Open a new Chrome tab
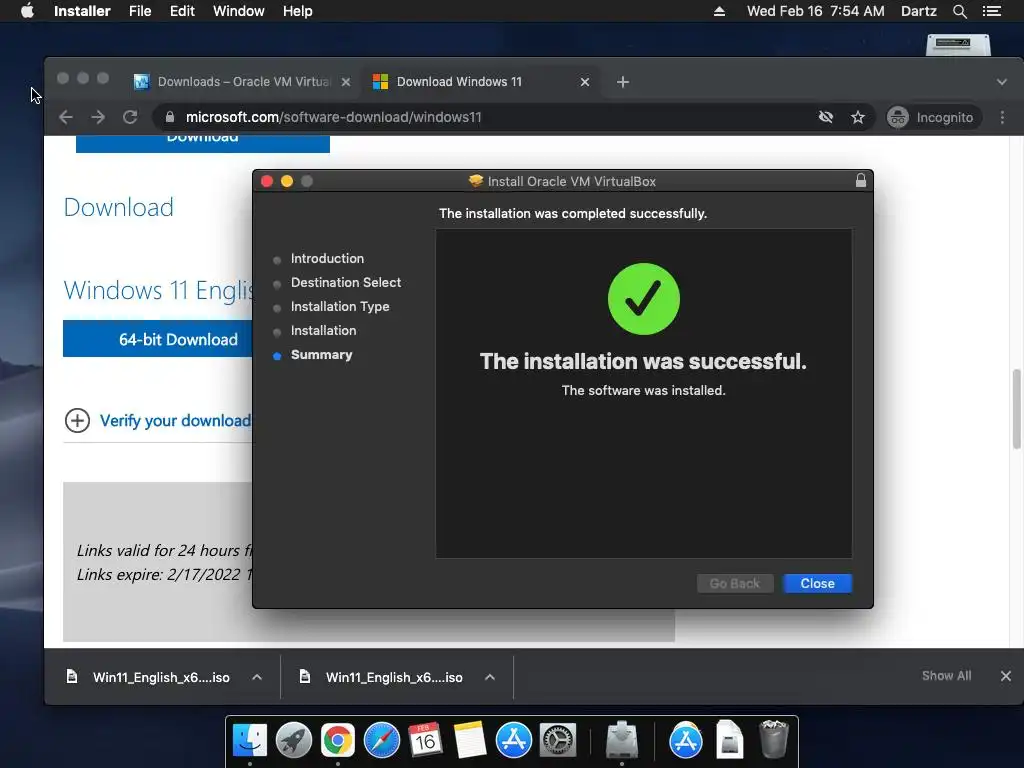The image size is (1024, 768). coord(622,82)
